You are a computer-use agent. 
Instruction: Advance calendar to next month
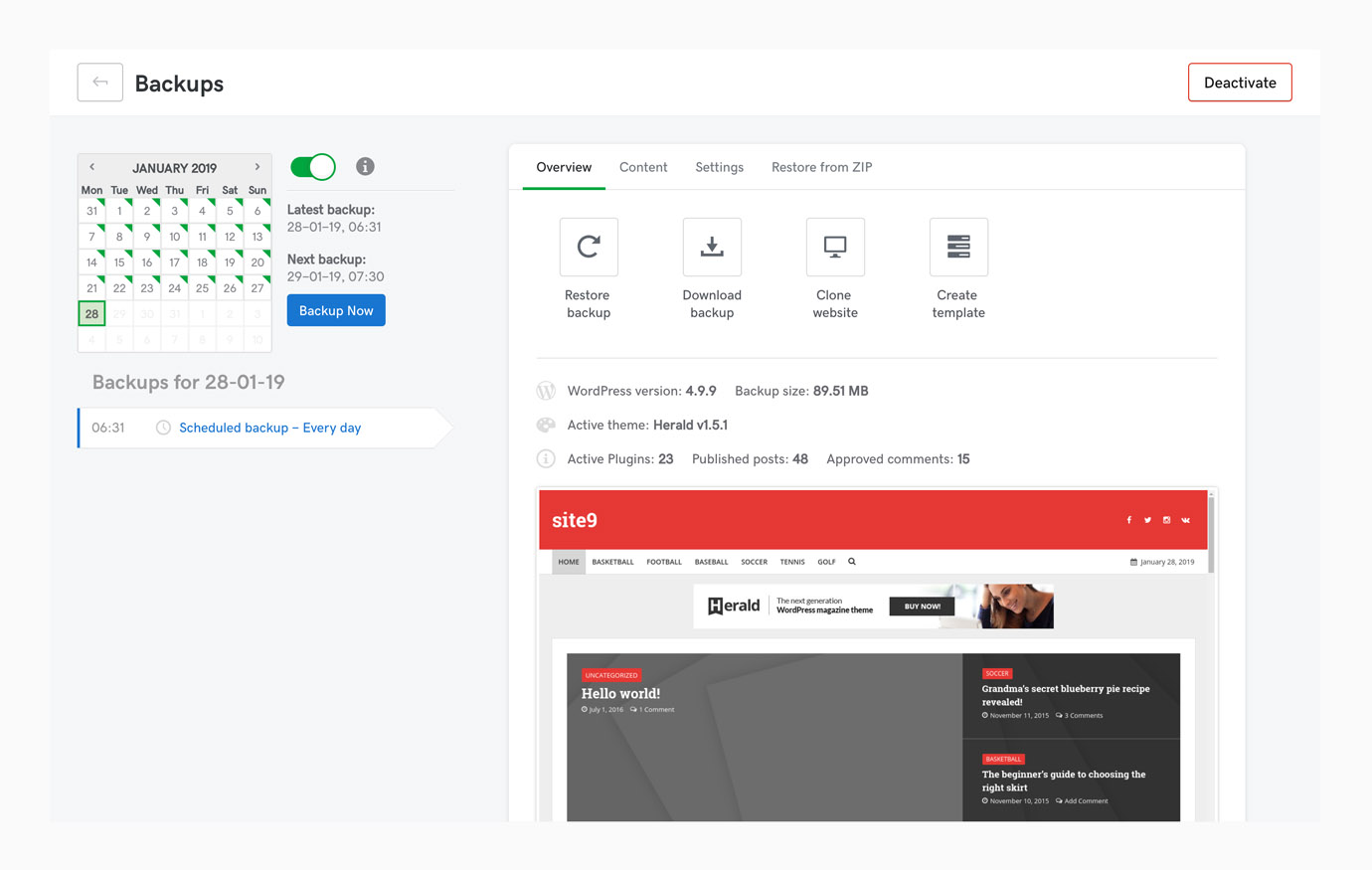click(x=257, y=167)
